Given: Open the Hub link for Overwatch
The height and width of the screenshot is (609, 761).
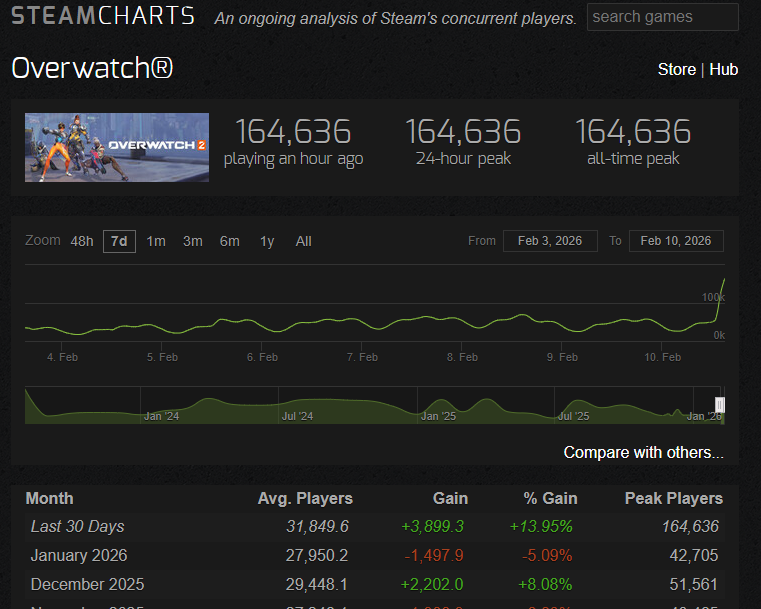Looking at the screenshot, I should 724,69.
